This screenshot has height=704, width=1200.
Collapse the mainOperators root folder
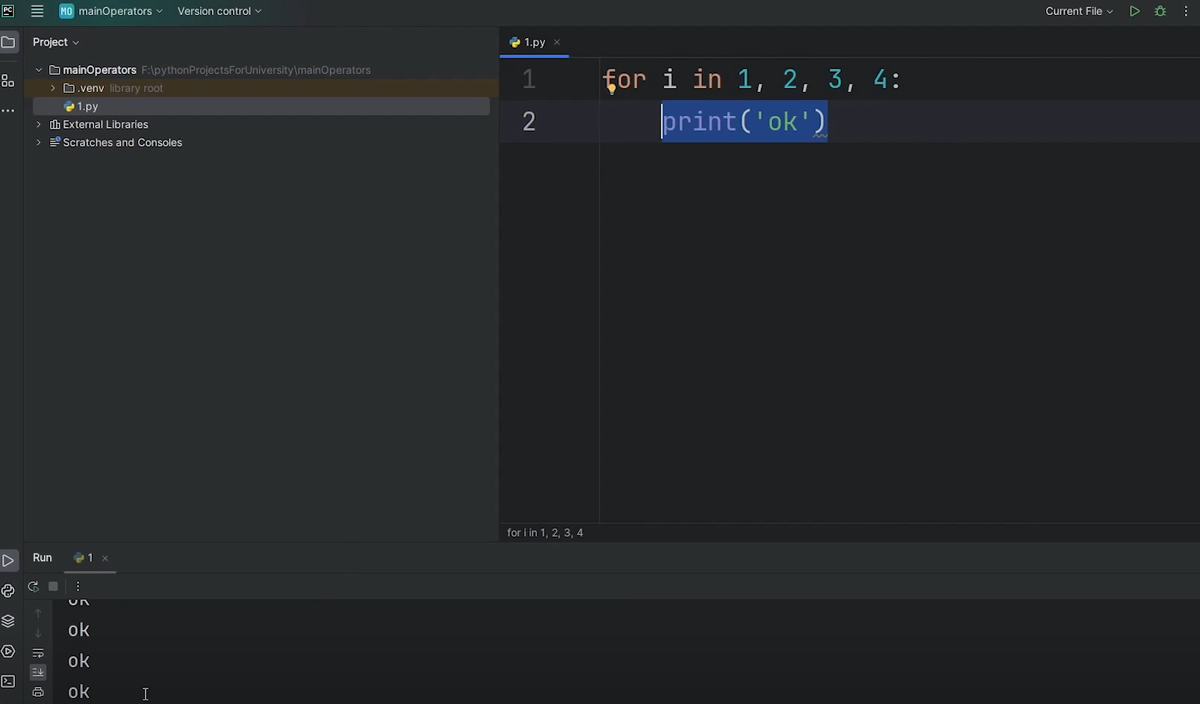[39, 70]
